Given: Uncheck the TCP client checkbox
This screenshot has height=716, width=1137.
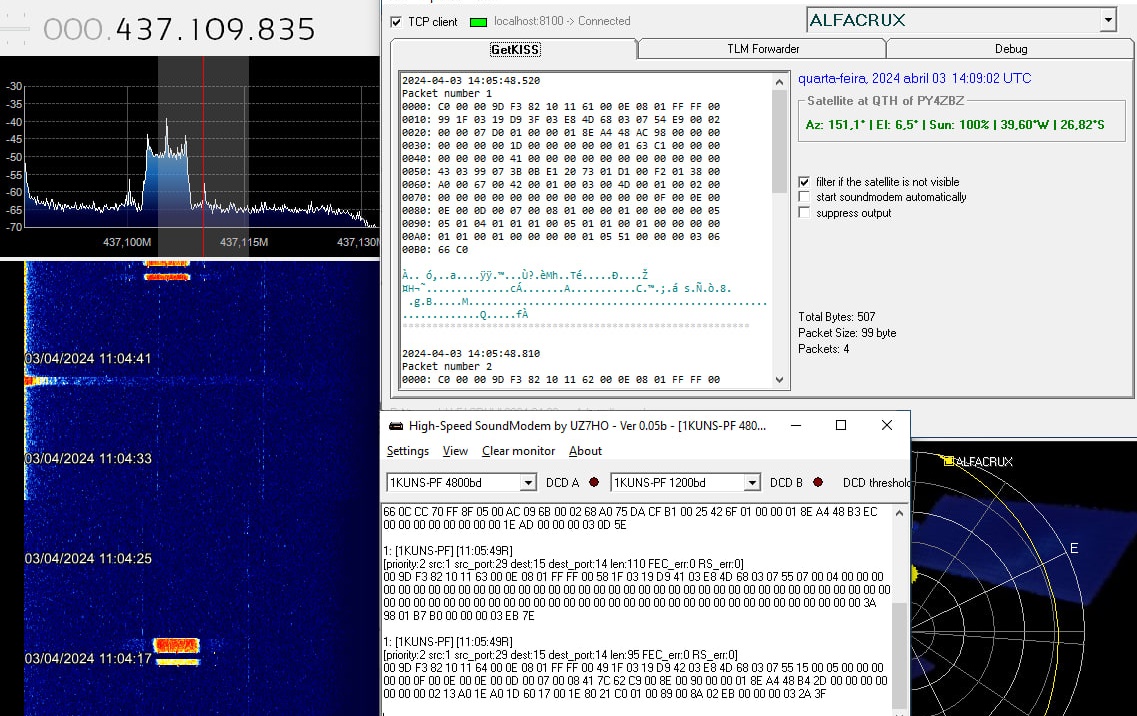Looking at the screenshot, I should [396, 22].
